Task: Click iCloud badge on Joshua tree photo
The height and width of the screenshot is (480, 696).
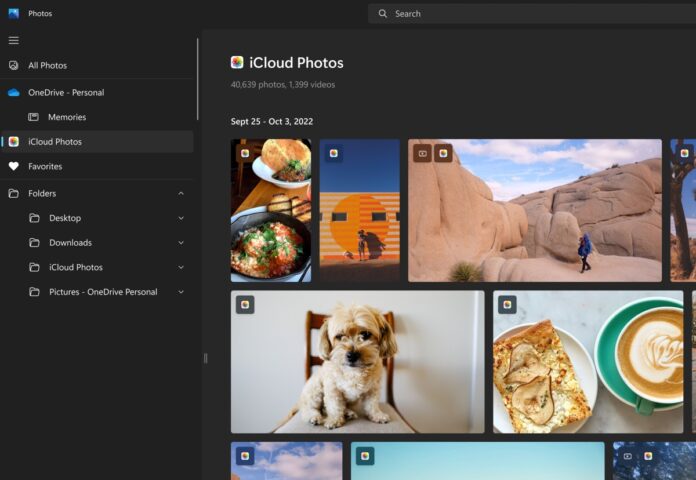Action: pos(684,153)
